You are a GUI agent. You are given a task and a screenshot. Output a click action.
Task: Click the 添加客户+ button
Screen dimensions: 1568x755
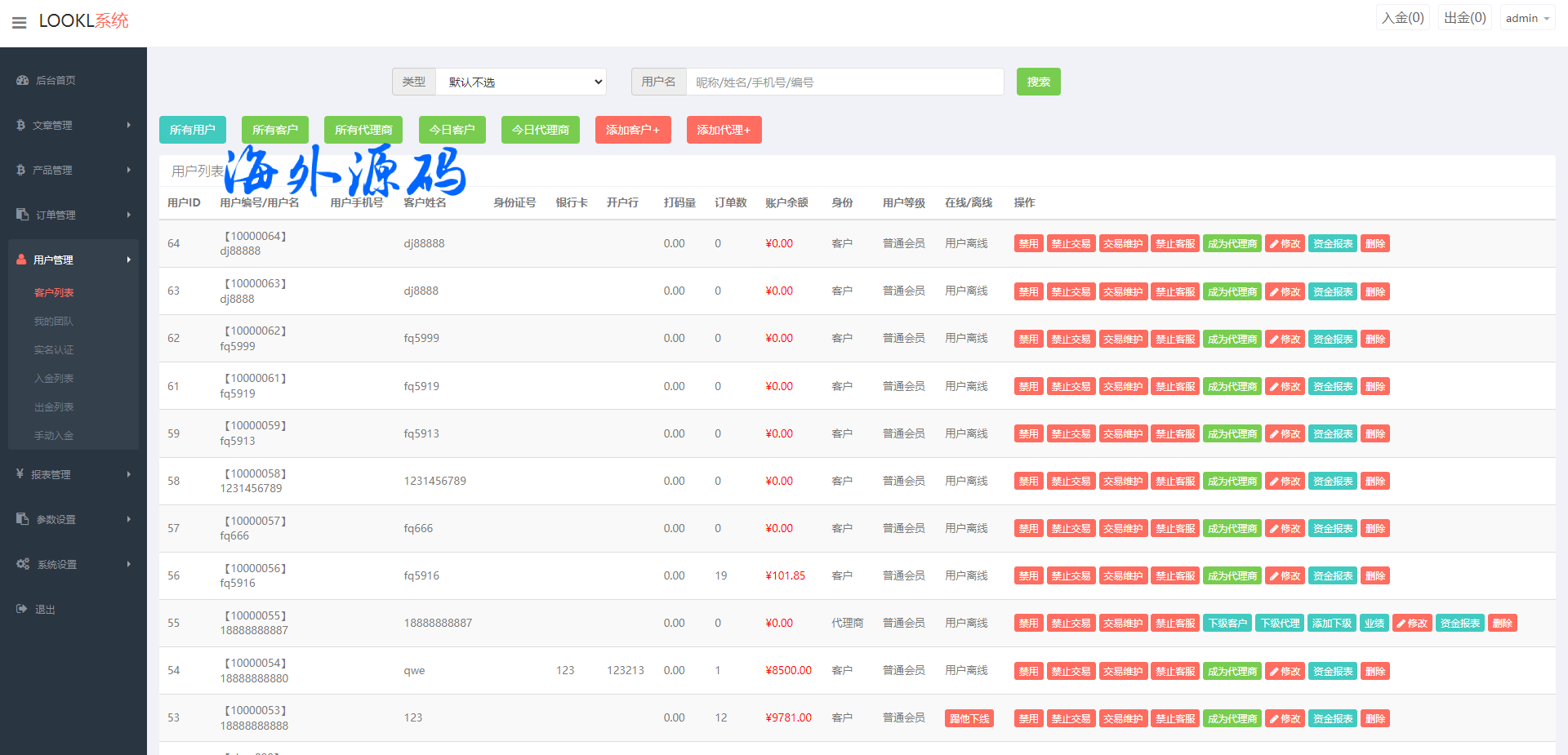click(632, 130)
